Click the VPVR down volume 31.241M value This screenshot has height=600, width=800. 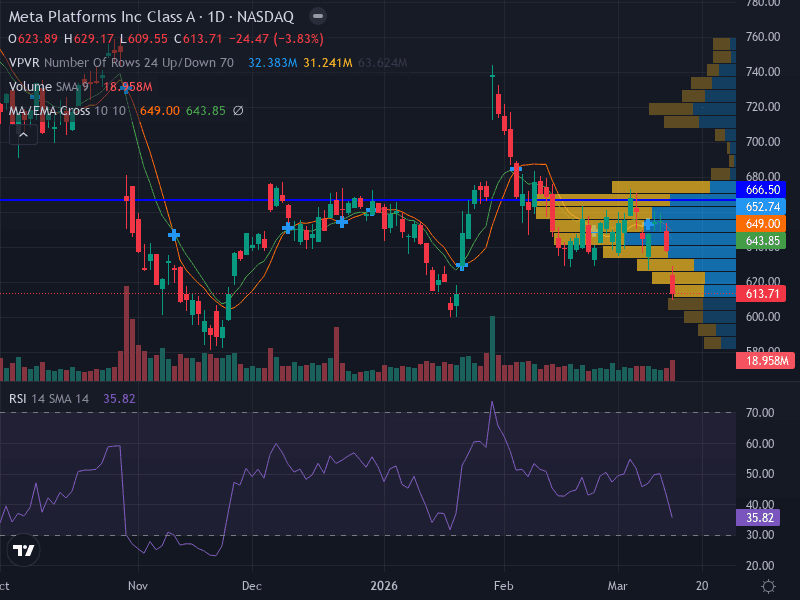[328, 63]
